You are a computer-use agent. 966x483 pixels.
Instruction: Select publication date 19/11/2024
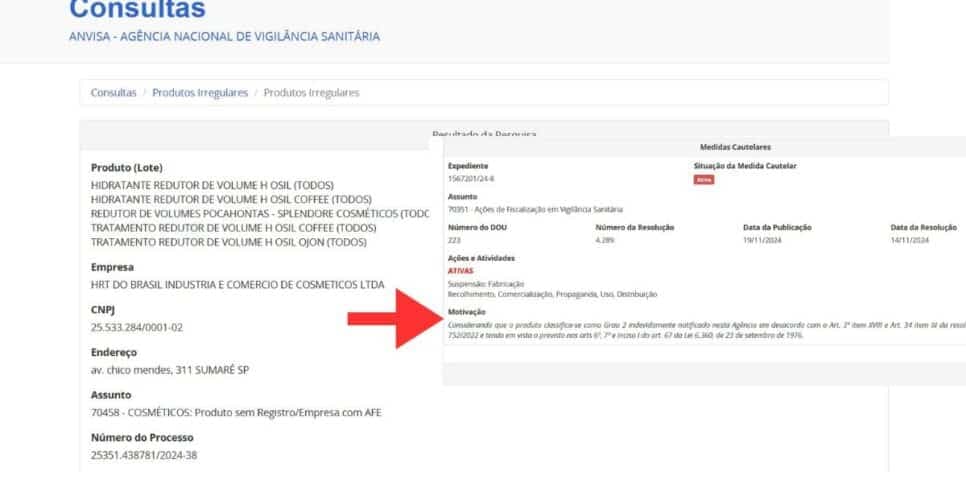[x=762, y=240]
